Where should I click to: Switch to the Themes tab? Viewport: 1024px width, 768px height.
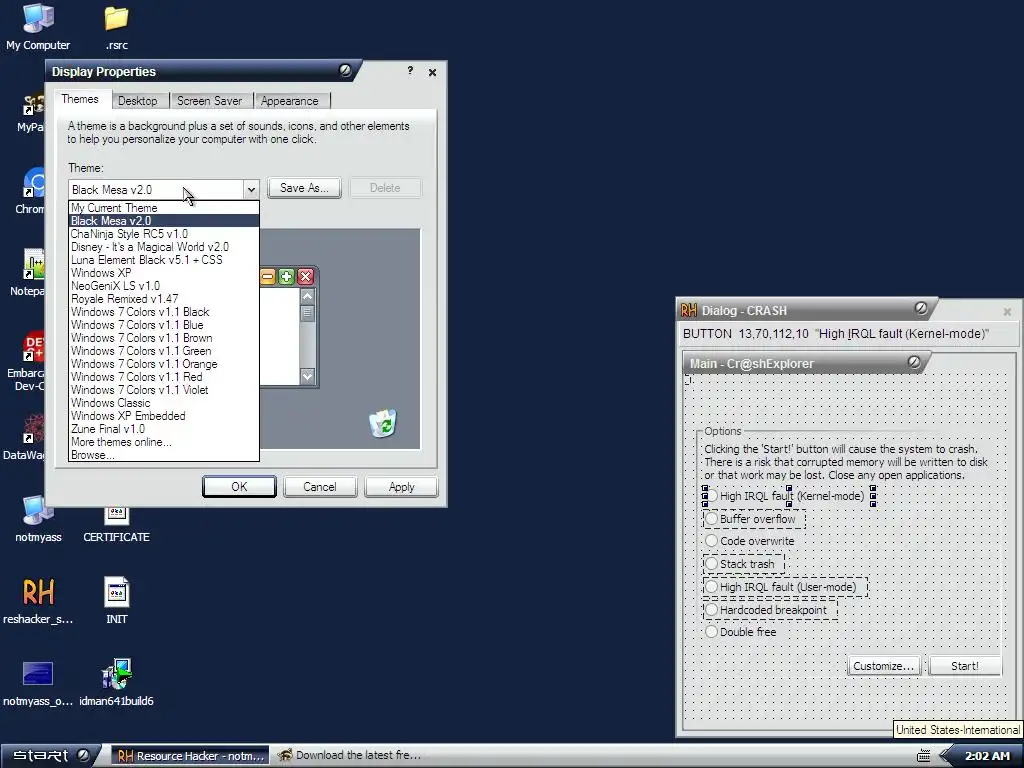(80, 99)
